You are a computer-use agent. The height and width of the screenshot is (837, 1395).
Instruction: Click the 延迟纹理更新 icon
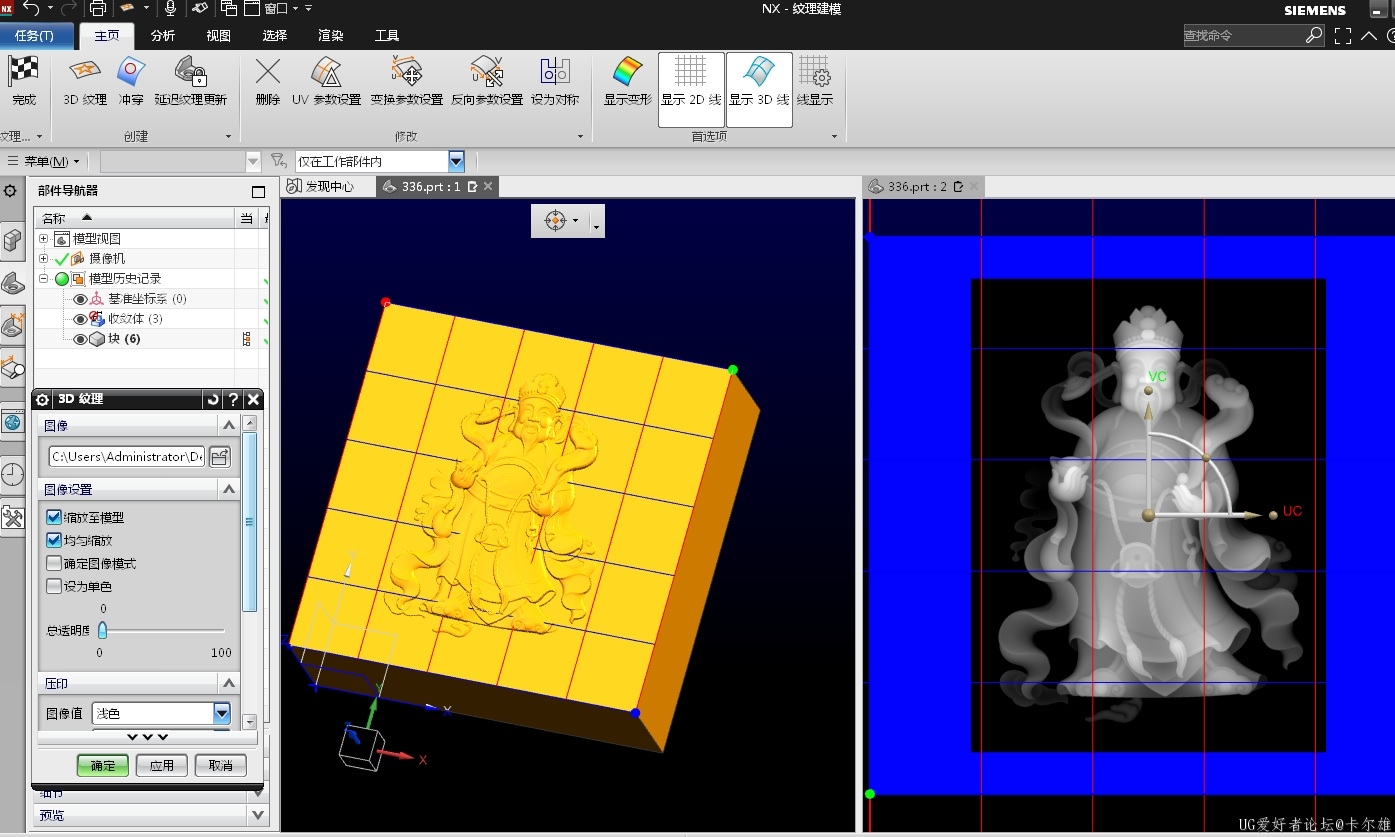190,72
